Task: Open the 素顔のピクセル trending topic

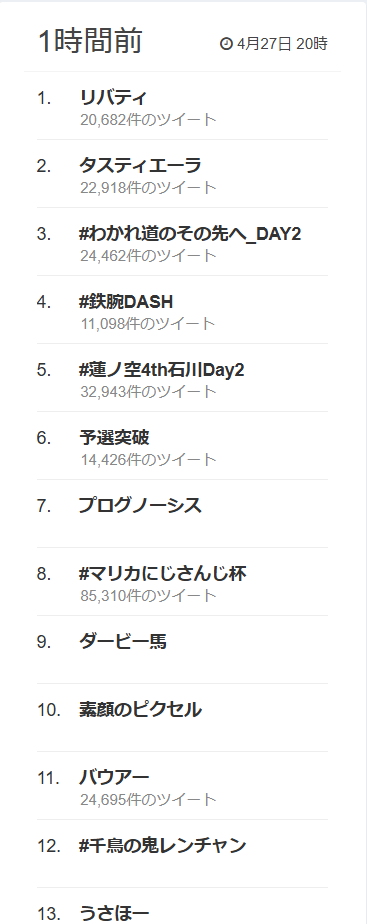Action: (x=140, y=710)
